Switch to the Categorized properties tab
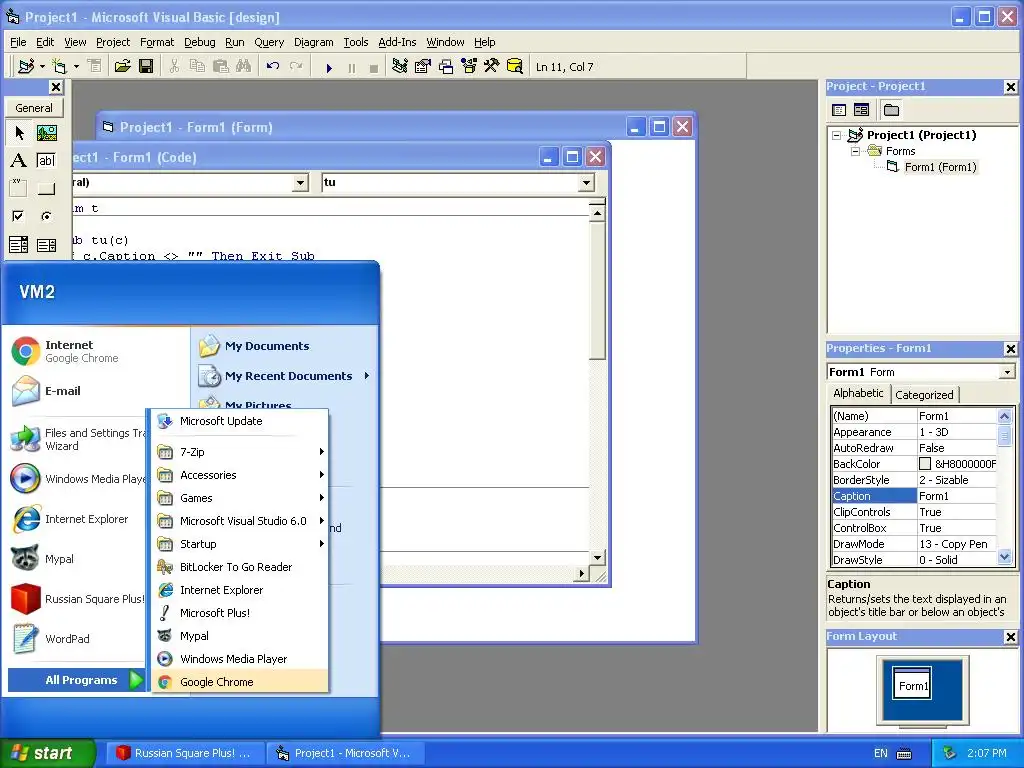1024x768 pixels. (924, 394)
